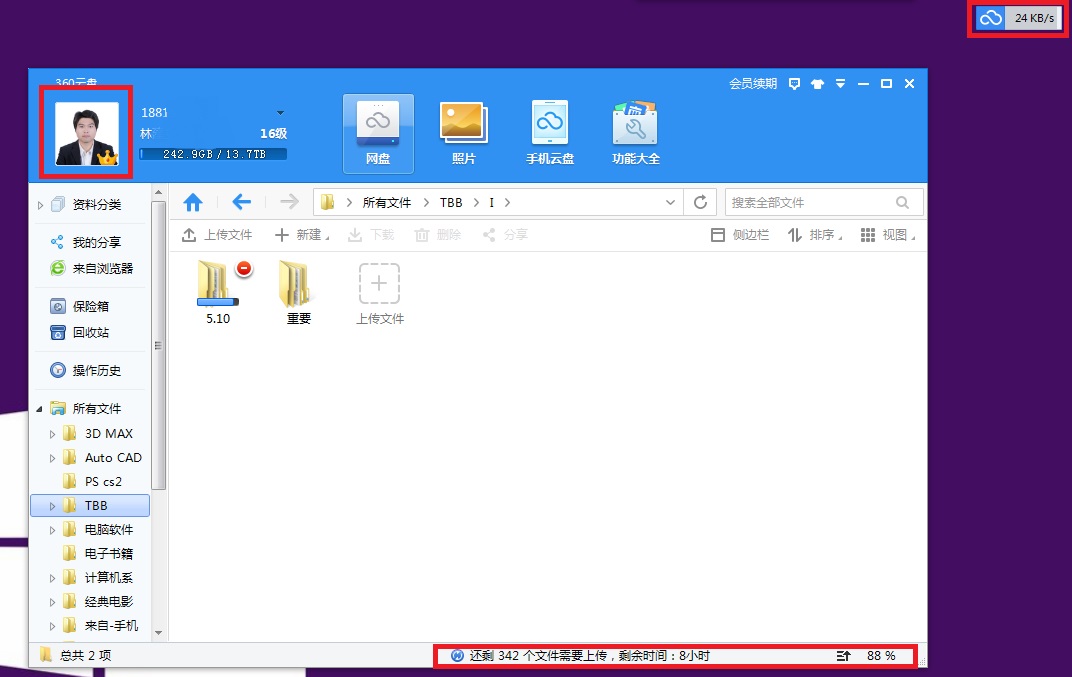
Task: Switch to the 照片 (Photos) section
Action: coord(463,130)
